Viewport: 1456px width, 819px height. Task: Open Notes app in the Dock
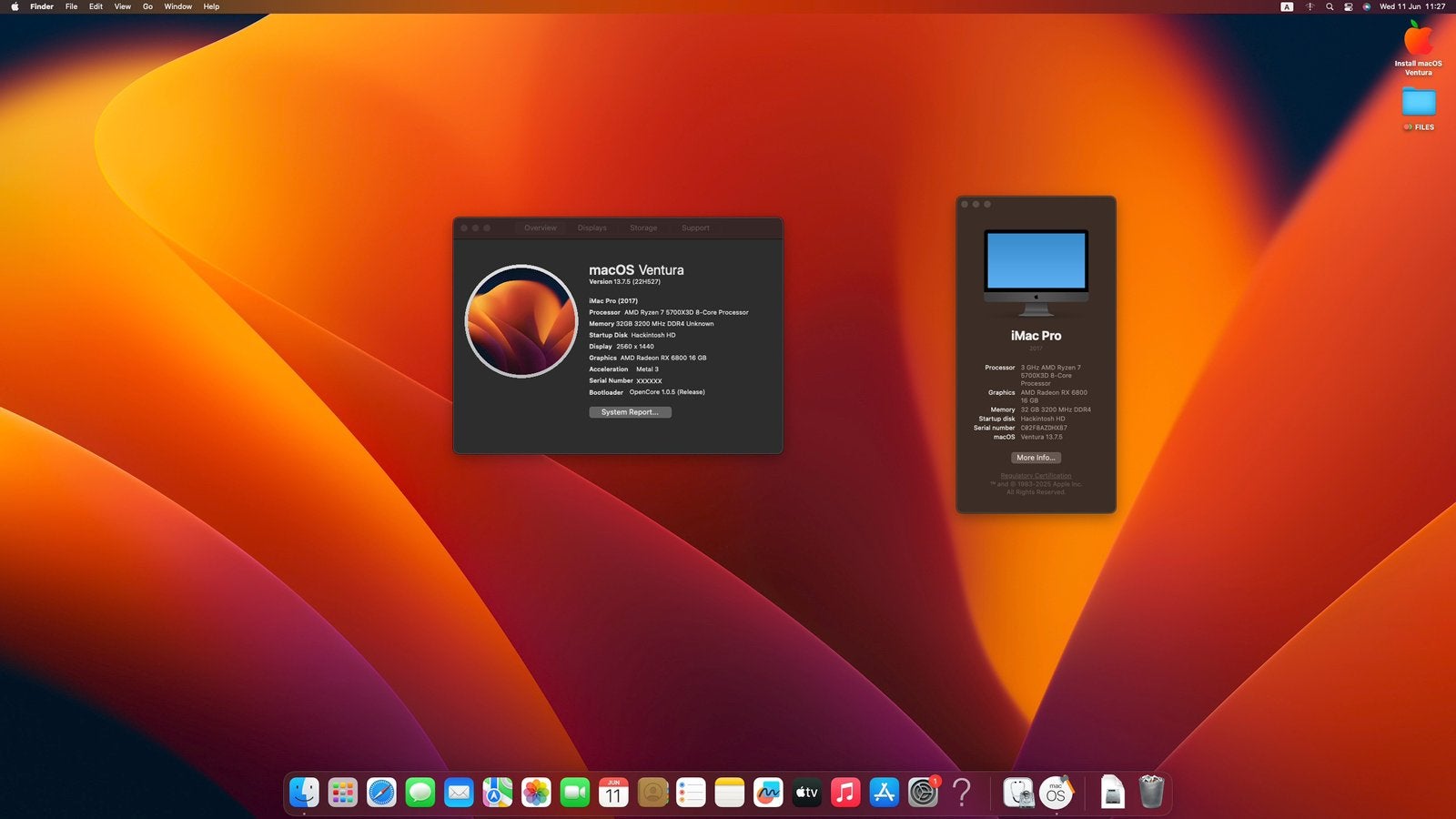[730, 793]
